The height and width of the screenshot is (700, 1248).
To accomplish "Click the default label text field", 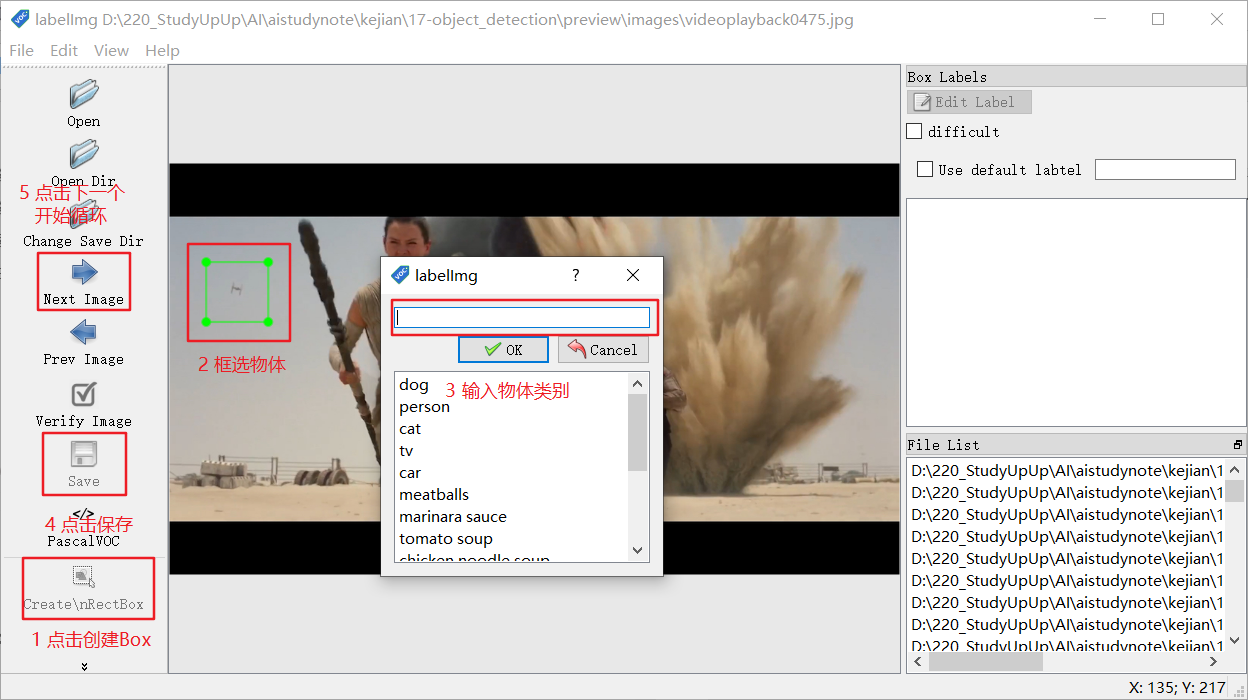I will (x=1165, y=170).
